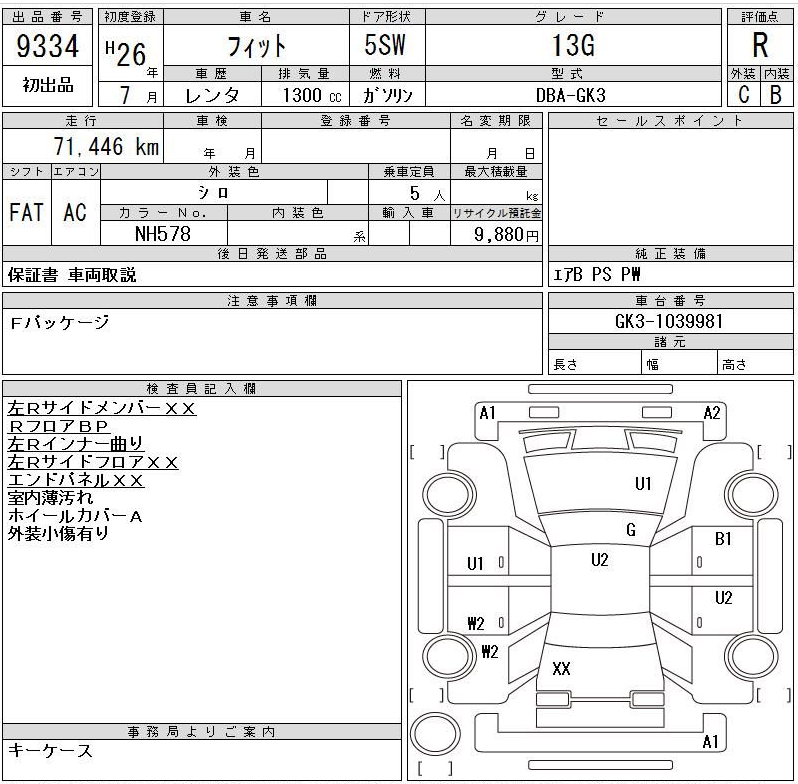Click the chassis number GK3-1039981
Screen dimensions: 798x784
coord(670,322)
